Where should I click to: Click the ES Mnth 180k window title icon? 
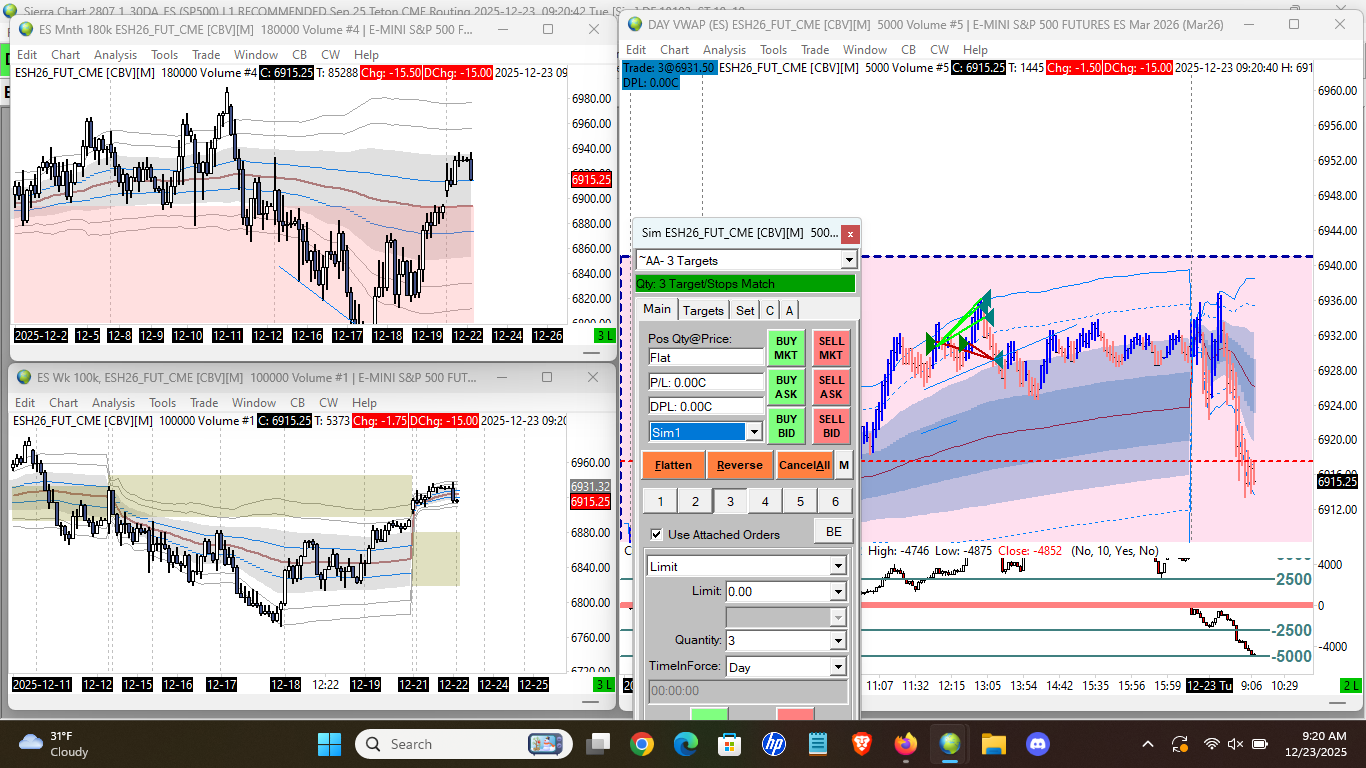[x=26, y=30]
